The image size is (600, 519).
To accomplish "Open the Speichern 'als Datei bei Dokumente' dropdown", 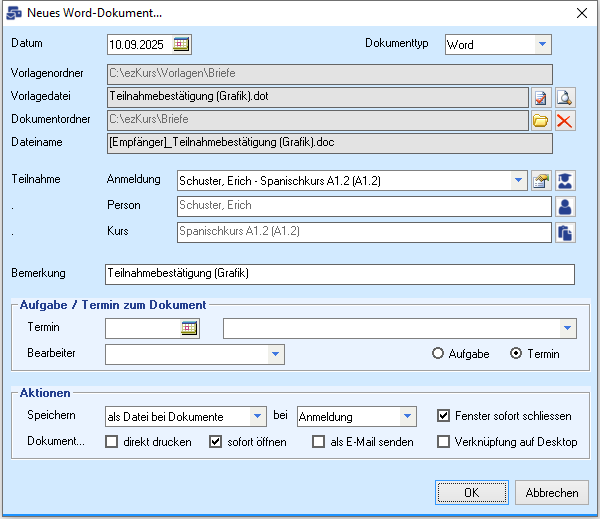I will (x=258, y=416).
